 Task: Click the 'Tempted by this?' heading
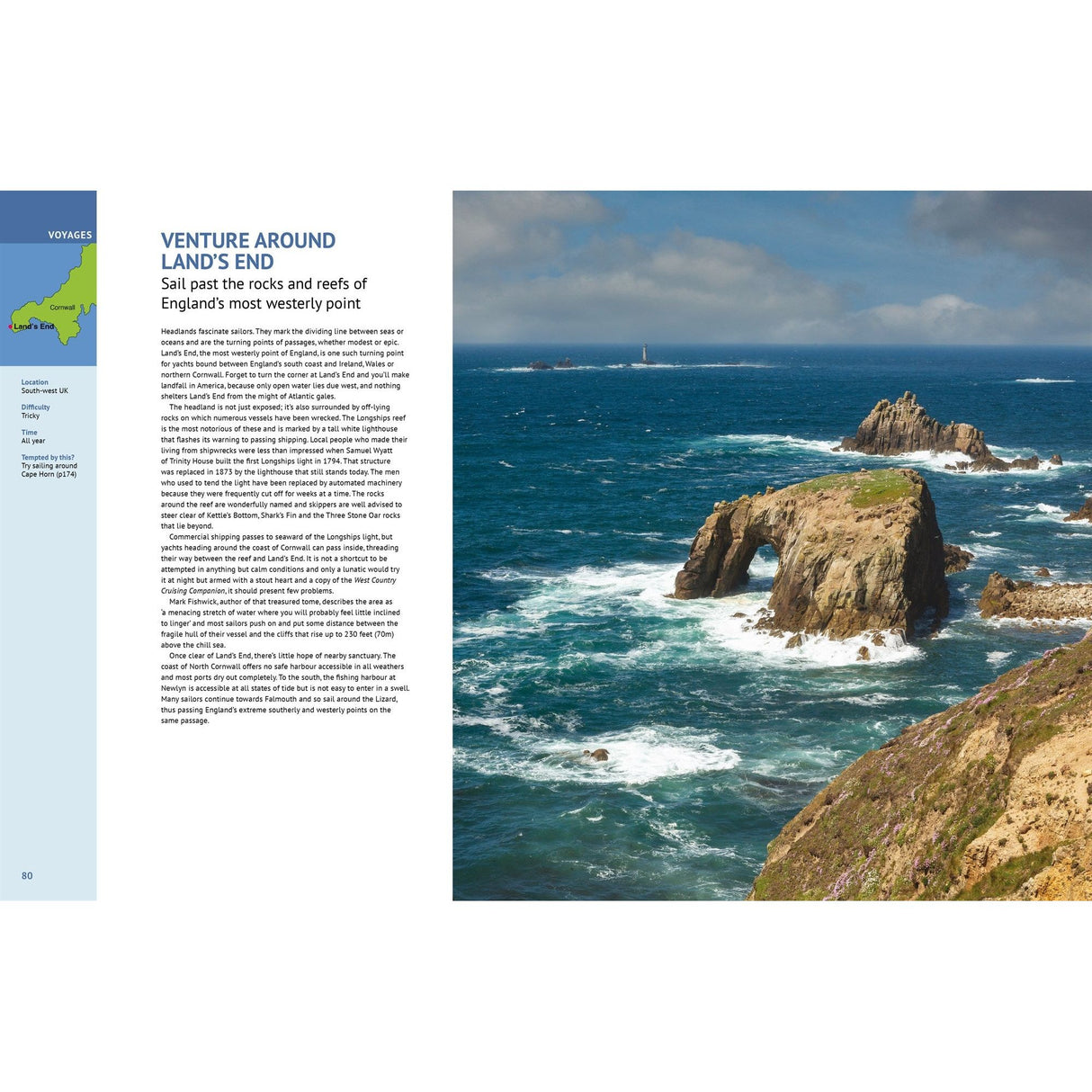point(48,457)
